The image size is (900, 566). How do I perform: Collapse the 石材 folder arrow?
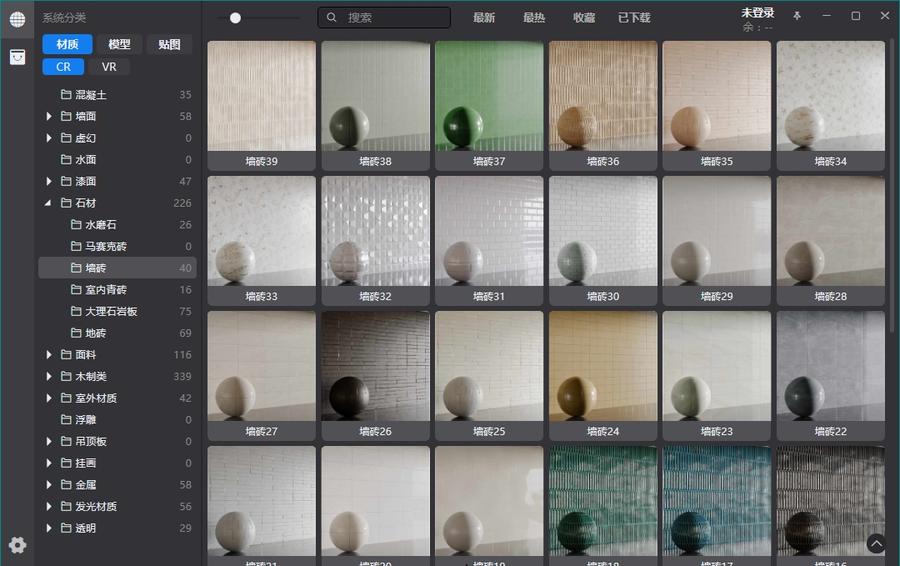point(48,203)
